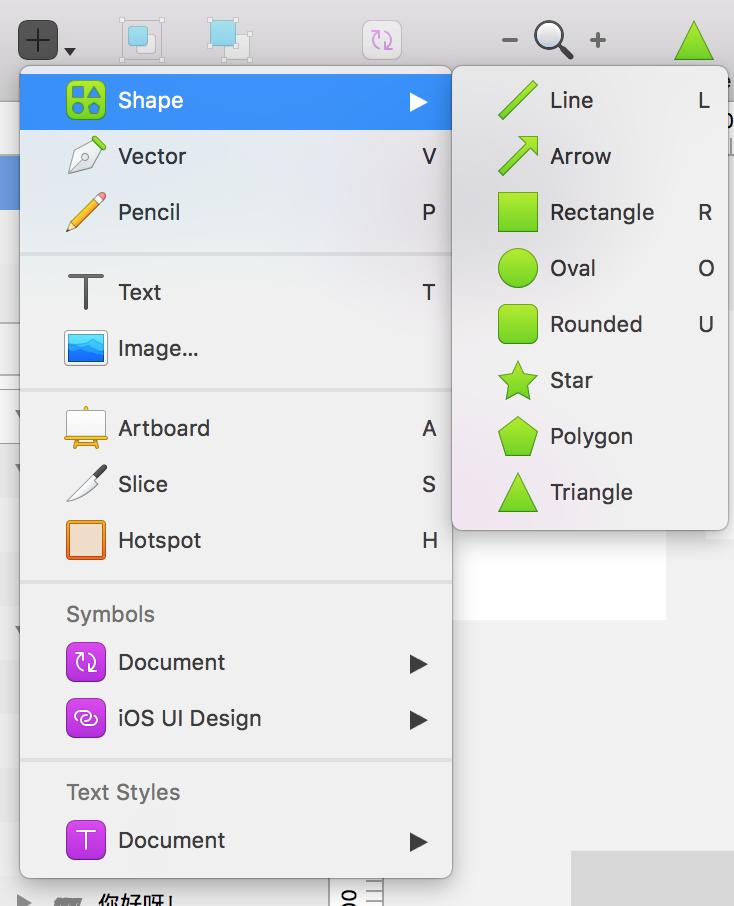
Task: Select the Polygon shape
Action: 591,436
